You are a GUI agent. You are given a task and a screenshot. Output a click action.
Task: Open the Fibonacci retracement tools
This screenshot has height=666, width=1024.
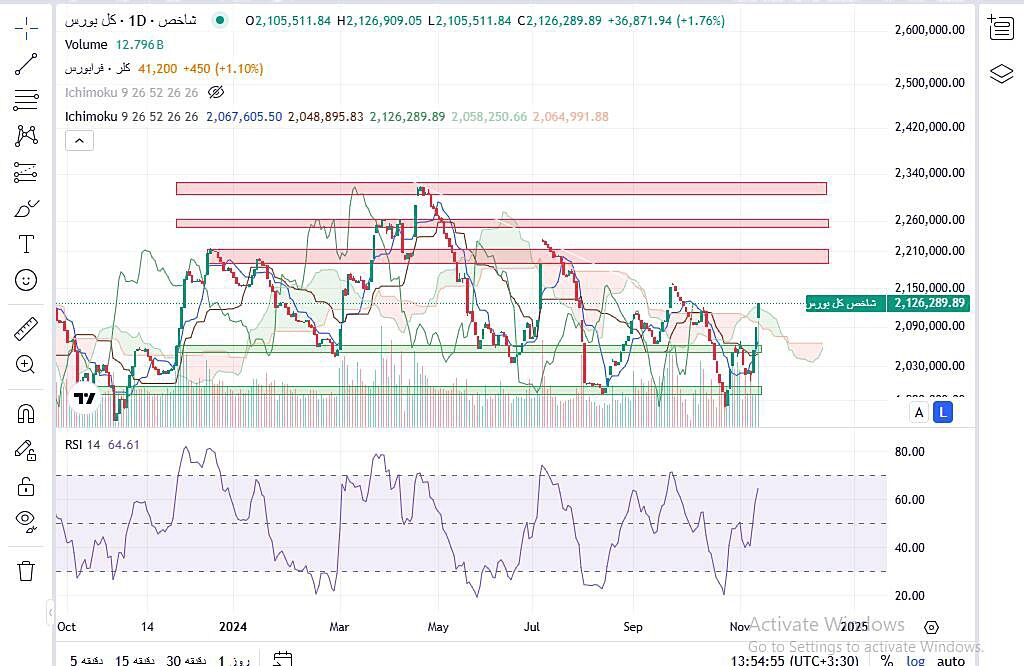pos(26,100)
